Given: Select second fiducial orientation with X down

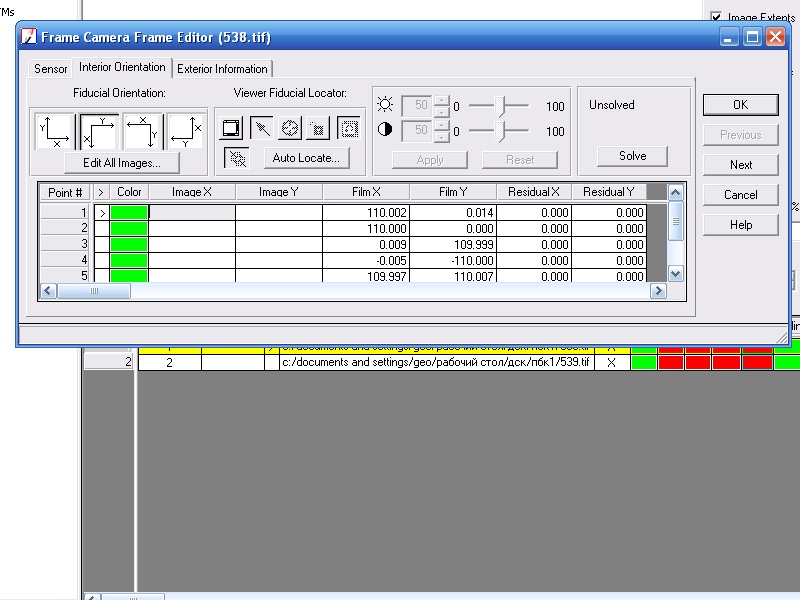Looking at the screenshot, I should 99,130.
